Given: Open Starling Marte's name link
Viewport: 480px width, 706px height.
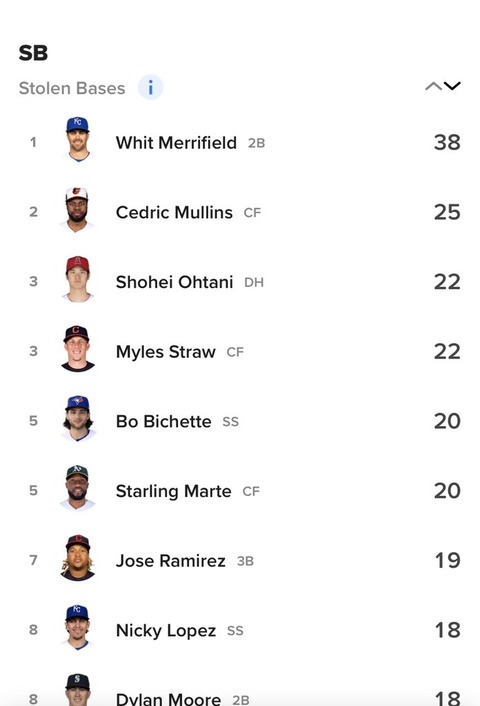Looking at the screenshot, I should coord(173,491).
